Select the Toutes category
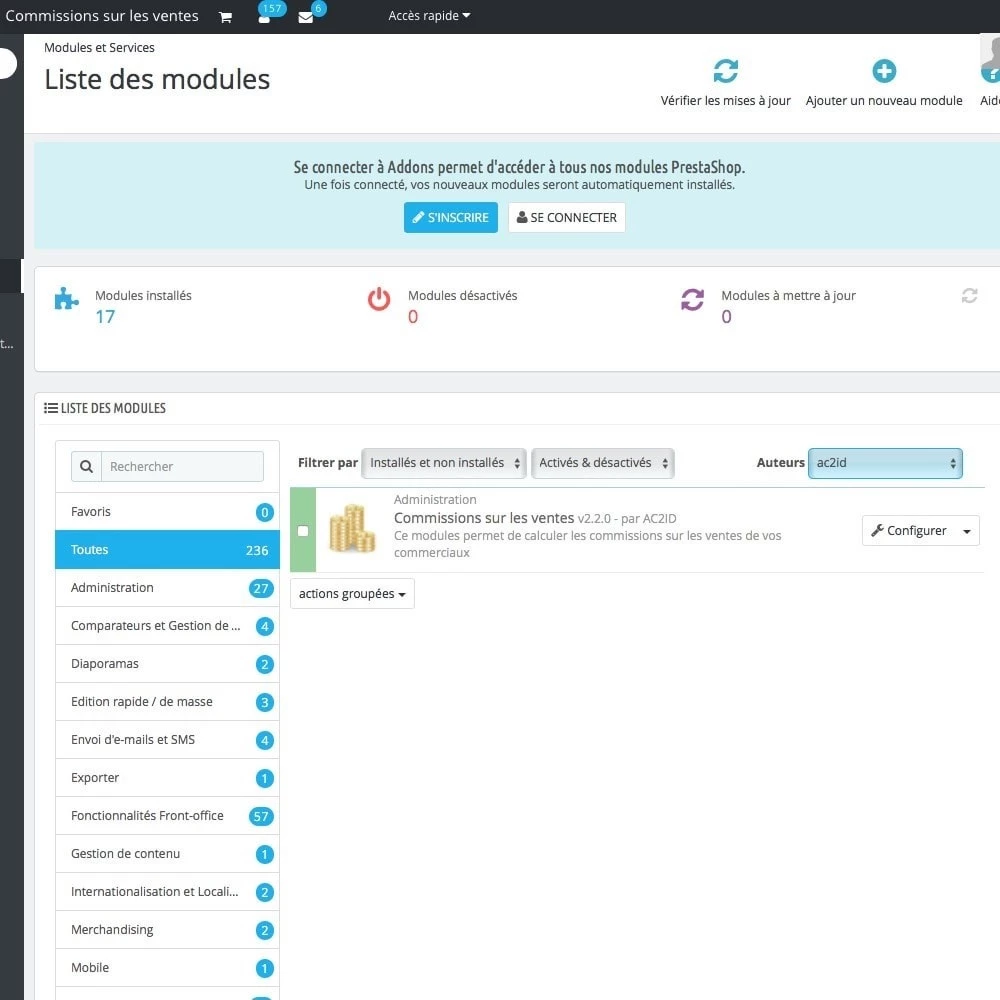 (167, 550)
